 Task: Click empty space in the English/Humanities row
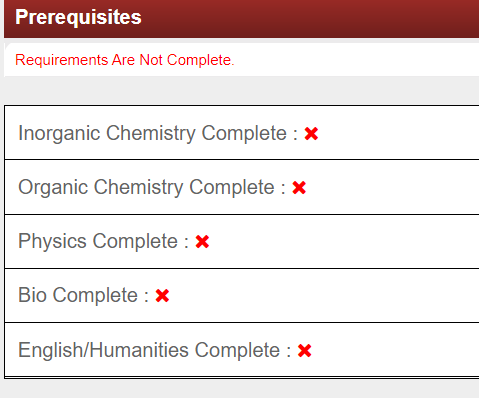397,350
